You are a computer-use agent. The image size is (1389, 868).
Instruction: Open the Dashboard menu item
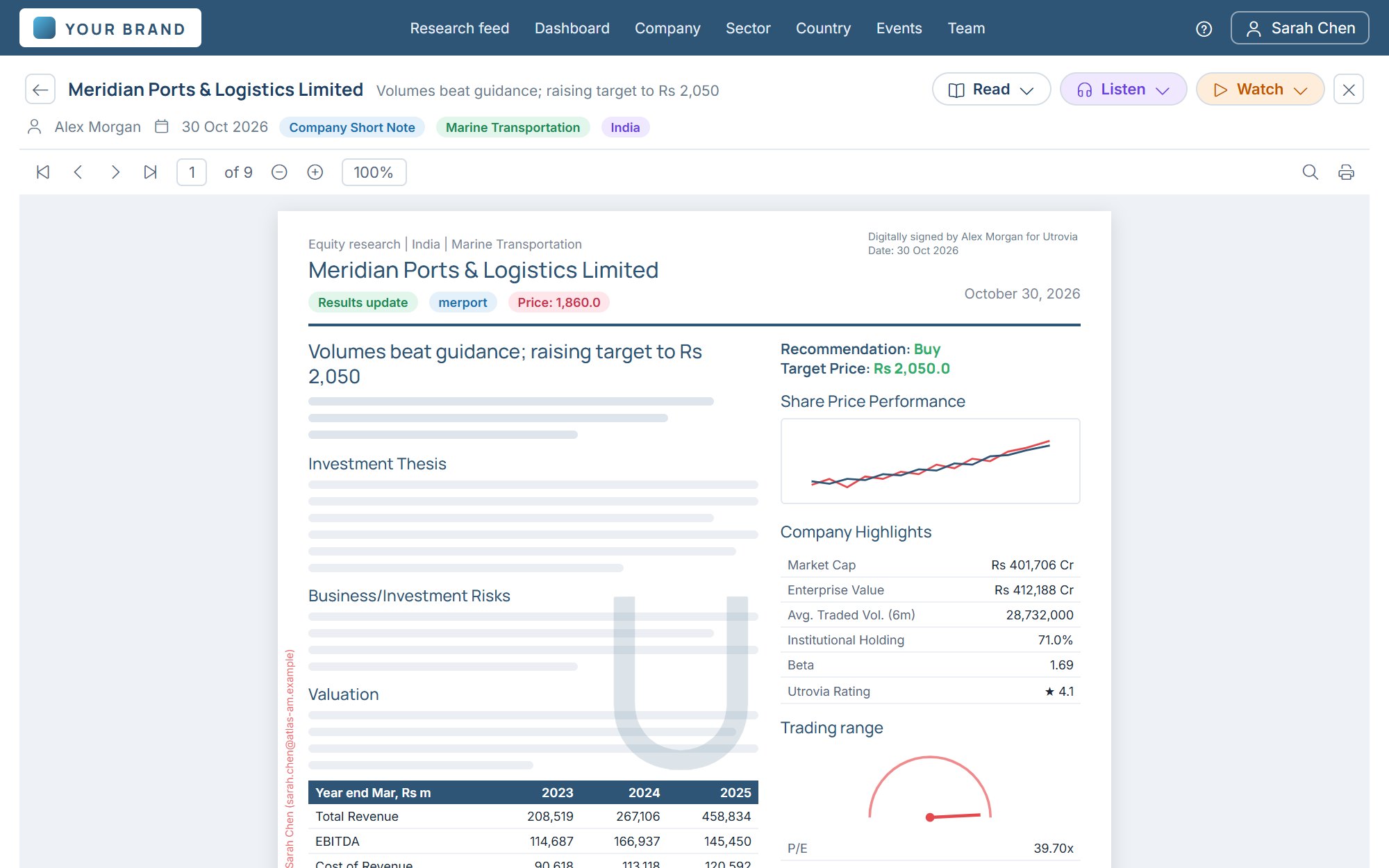coord(572,28)
